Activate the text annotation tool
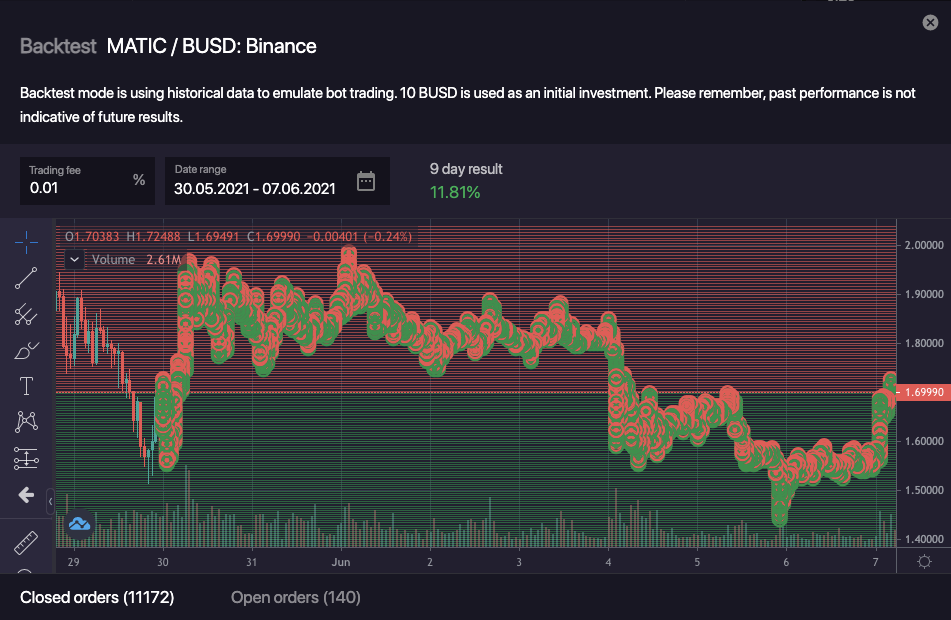Viewport: 951px width, 620px height. [27, 386]
